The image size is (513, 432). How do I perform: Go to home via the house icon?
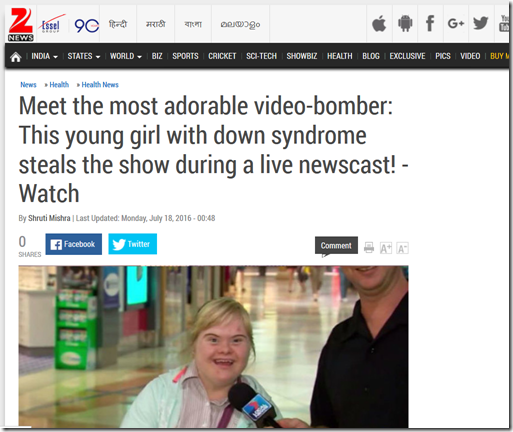[15, 57]
